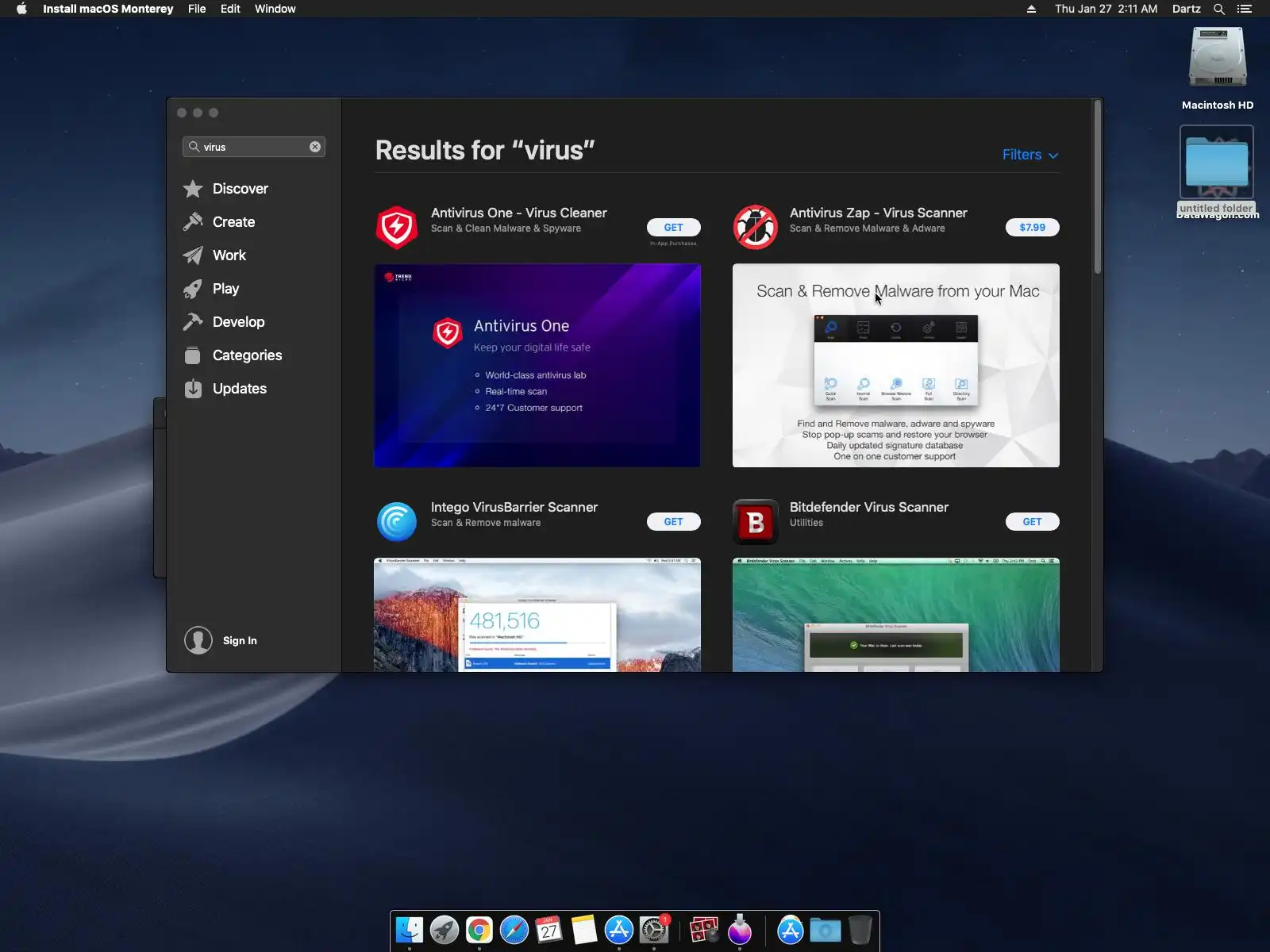
Task: Open the Antivirus Zap preview screenshot
Action: pos(896,365)
